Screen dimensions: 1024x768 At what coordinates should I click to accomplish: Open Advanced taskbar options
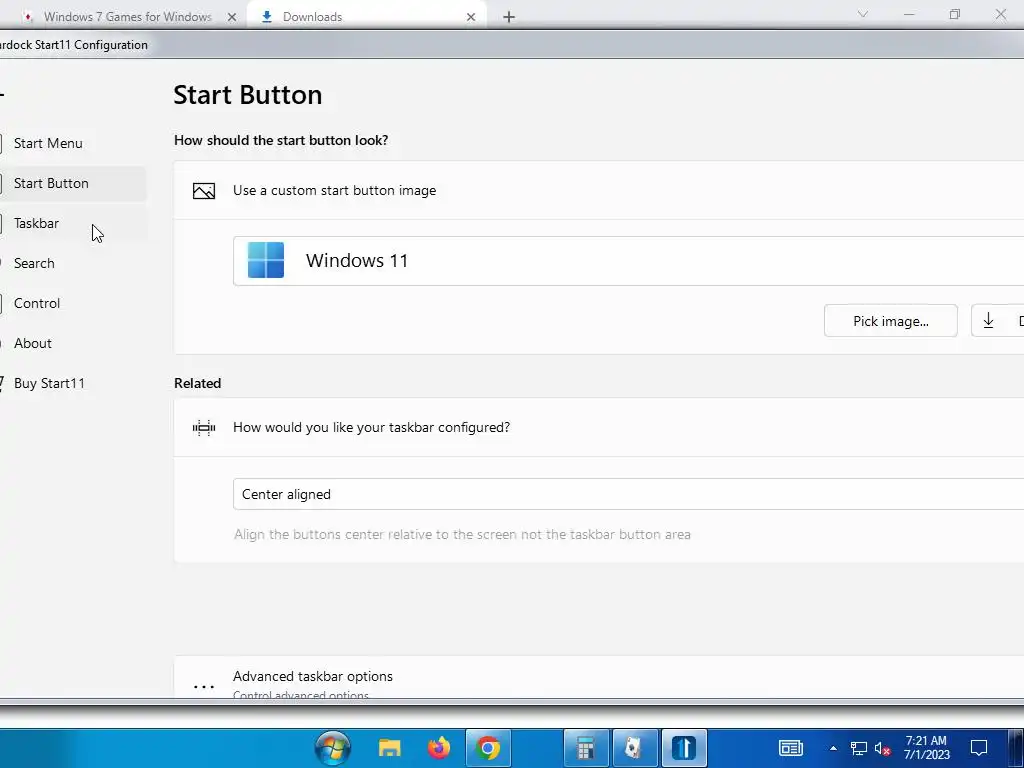pos(598,677)
